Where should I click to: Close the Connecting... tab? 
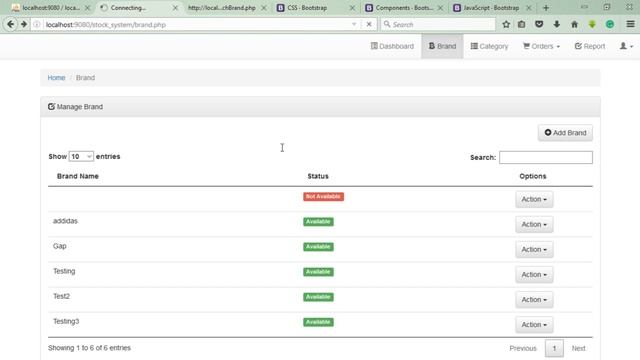(175, 8)
